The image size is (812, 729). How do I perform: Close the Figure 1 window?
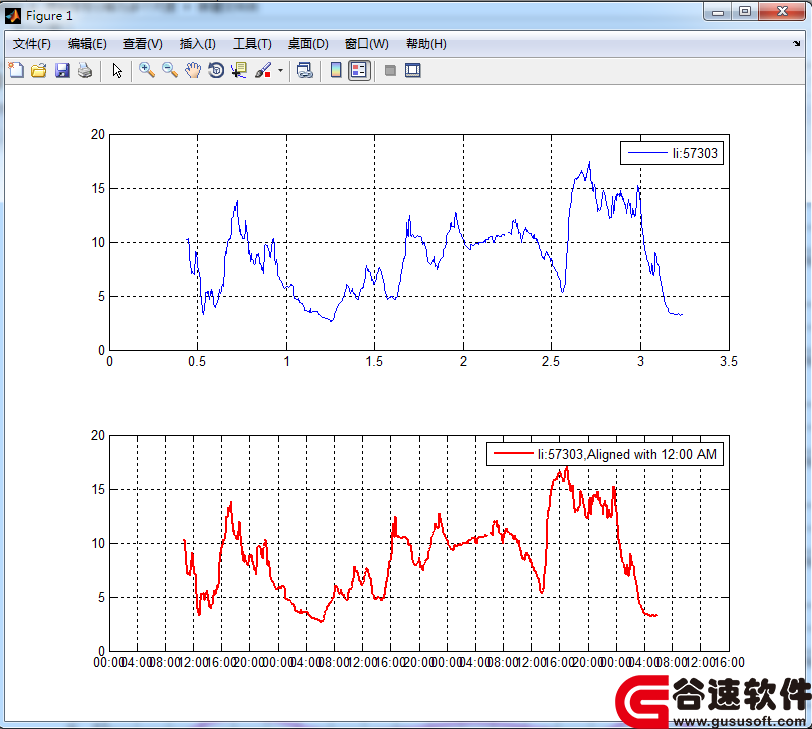coord(782,11)
